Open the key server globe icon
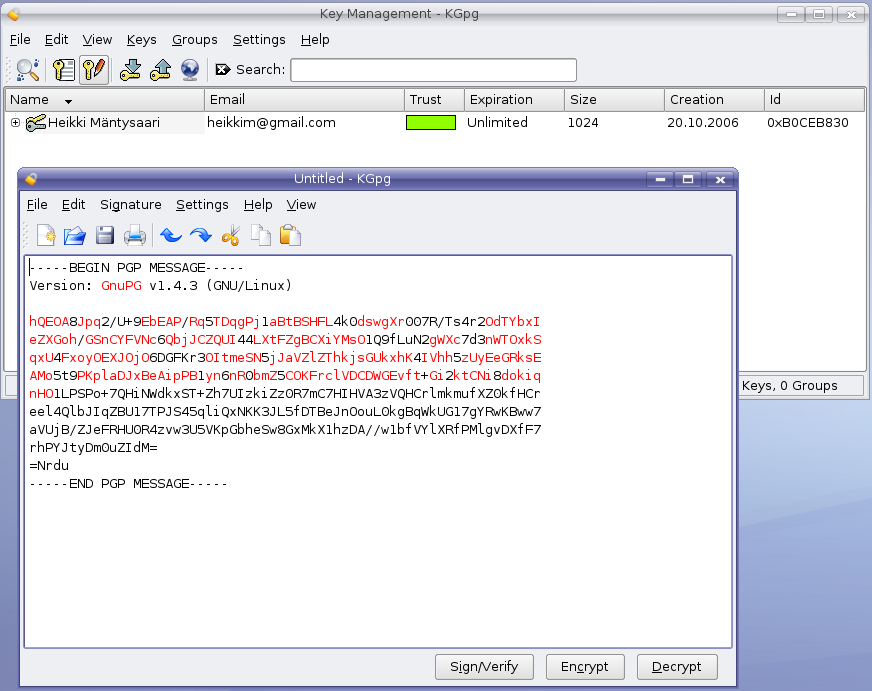 pyautogui.click(x=190, y=70)
